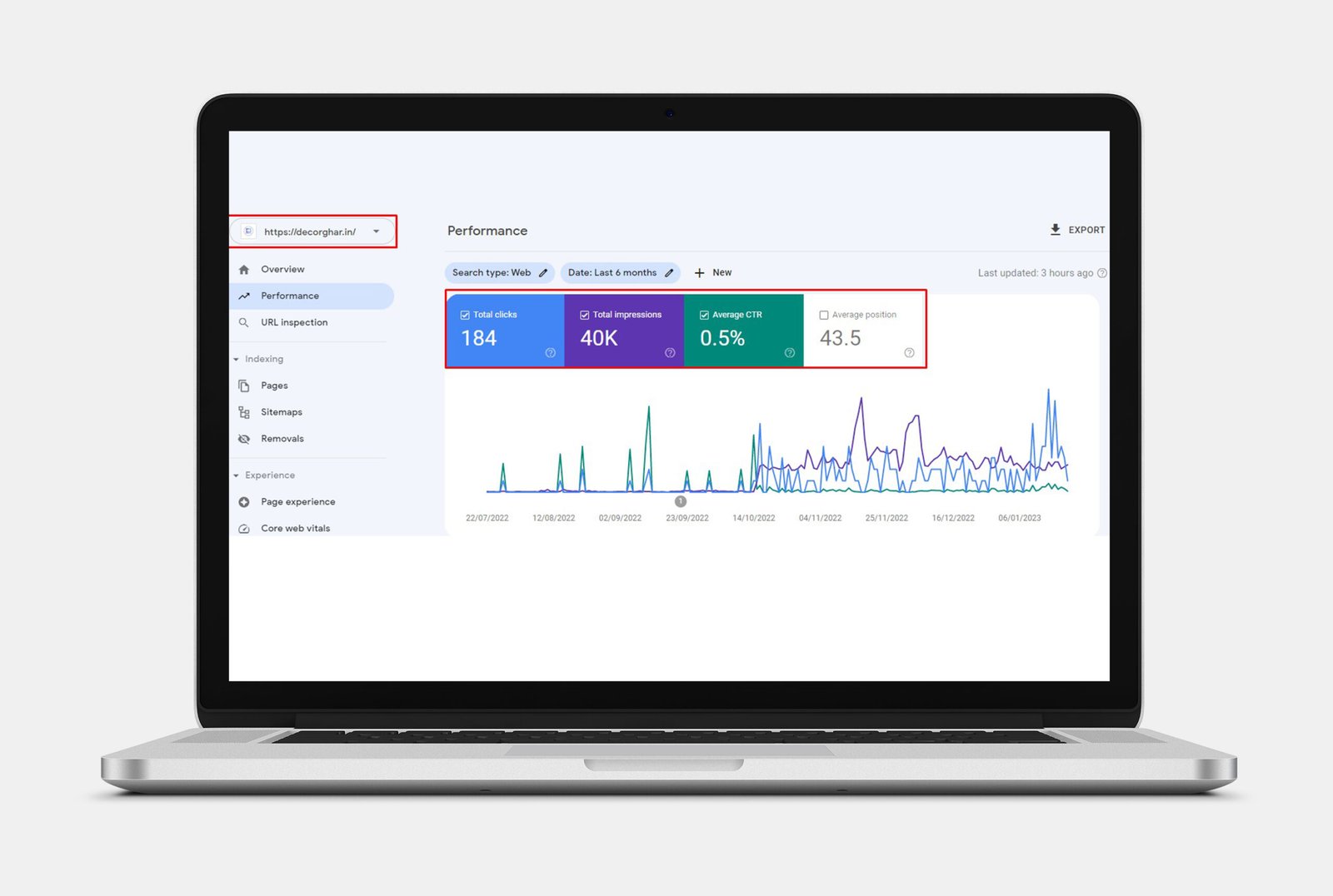Uncheck the Total clicks checkbox
Screen dimensions: 1333x896
tap(465, 315)
